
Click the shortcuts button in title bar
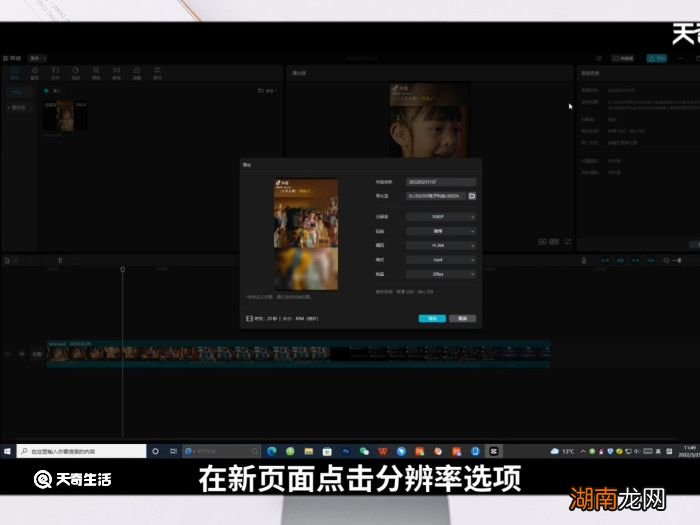623,58
